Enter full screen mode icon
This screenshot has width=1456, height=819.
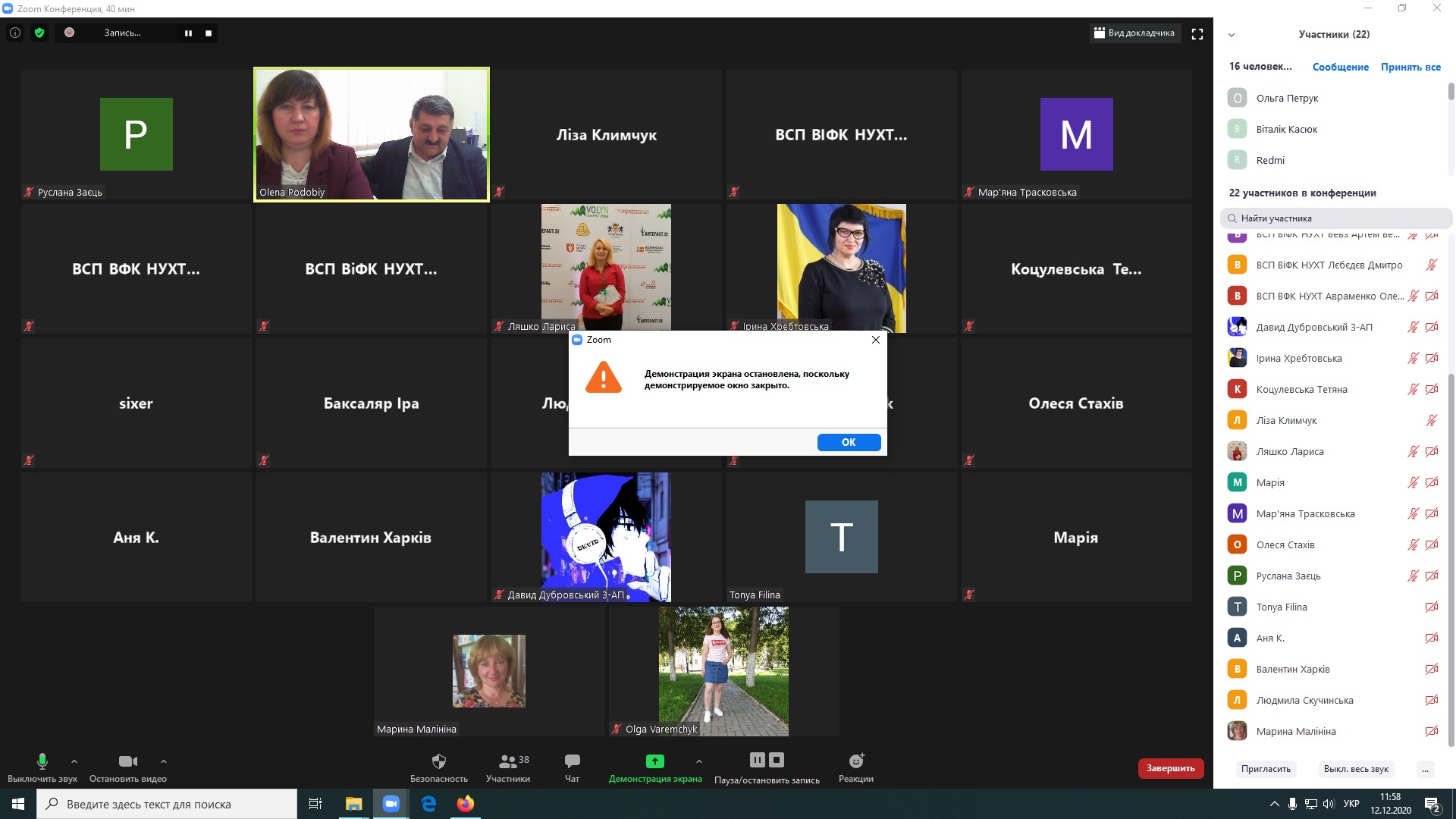click(1197, 34)
